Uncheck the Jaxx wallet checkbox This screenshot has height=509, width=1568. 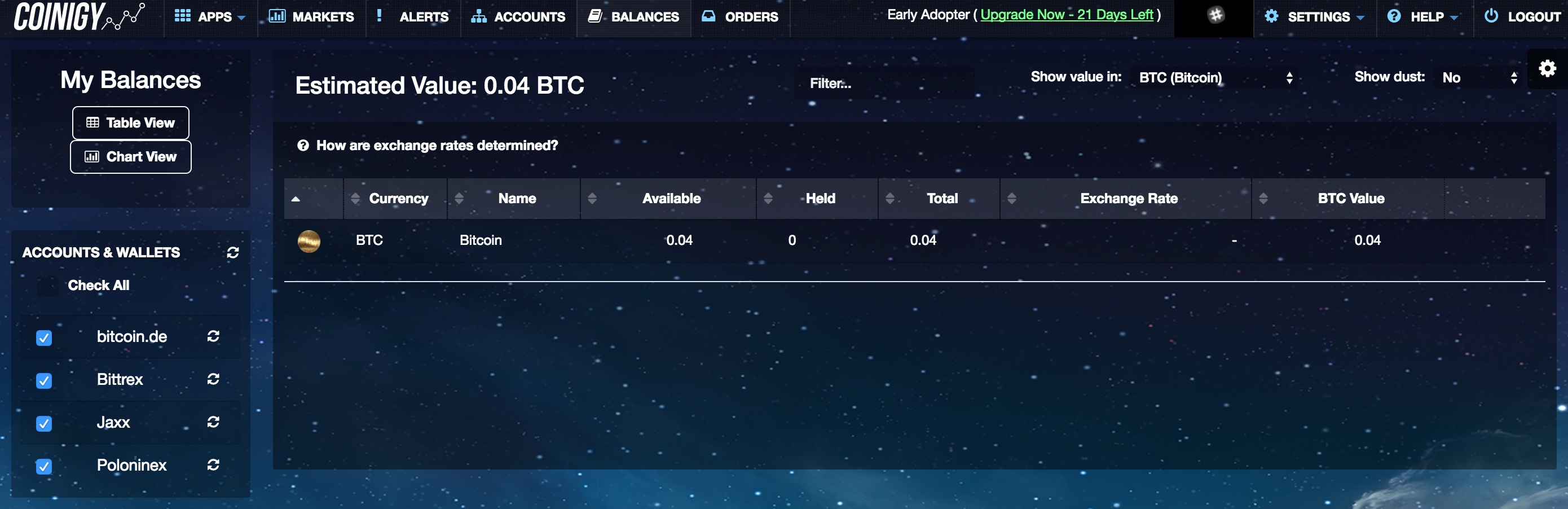coord(44,423)
